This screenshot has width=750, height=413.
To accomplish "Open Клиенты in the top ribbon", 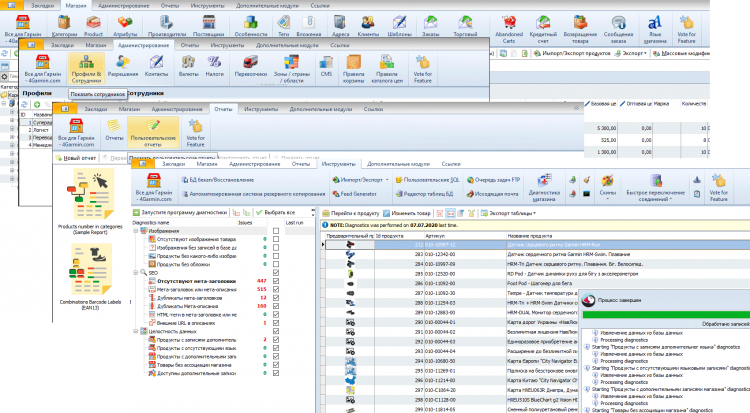I will coord(368,26).
